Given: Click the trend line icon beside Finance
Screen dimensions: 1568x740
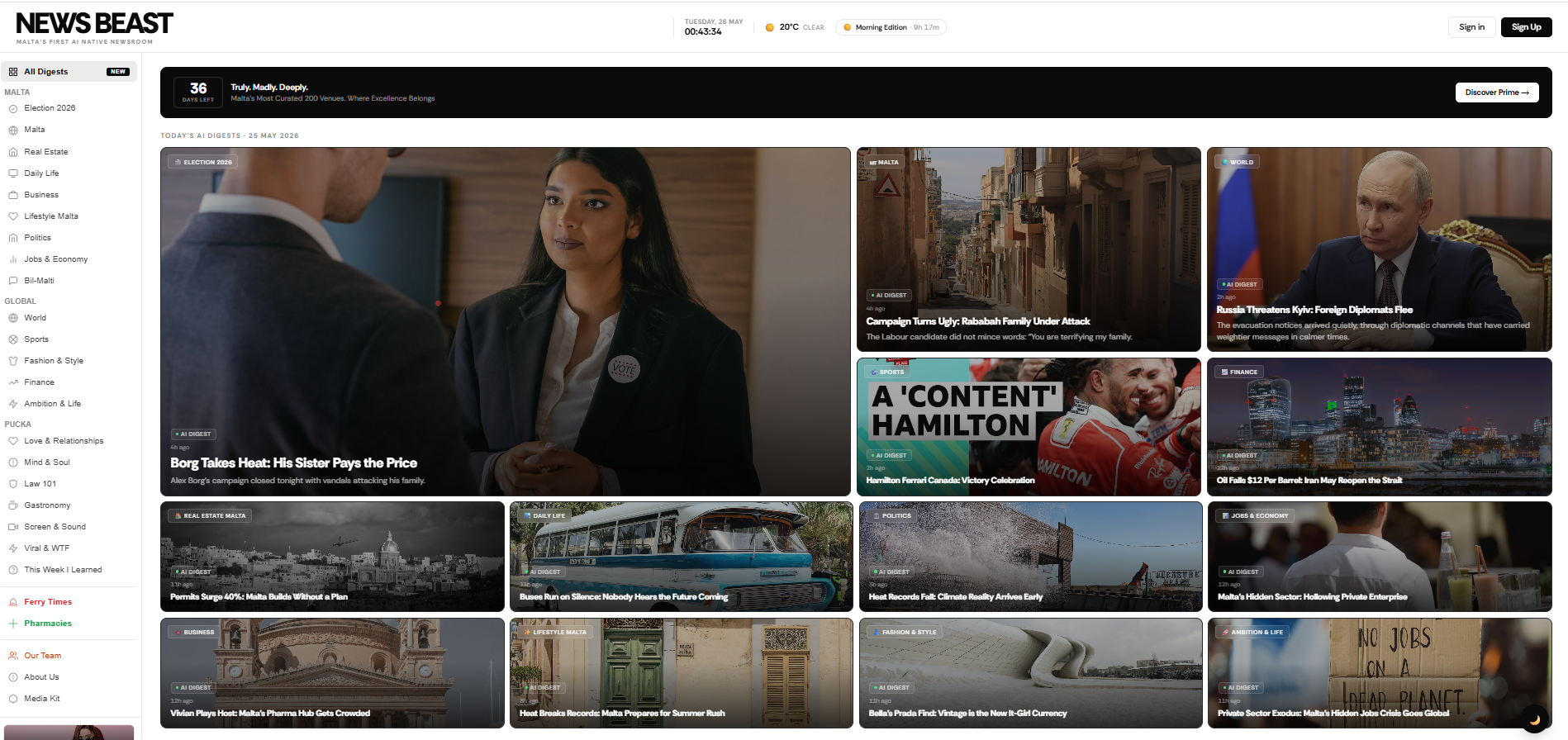Looking at the screenshot, I should (x=13, y=382).
